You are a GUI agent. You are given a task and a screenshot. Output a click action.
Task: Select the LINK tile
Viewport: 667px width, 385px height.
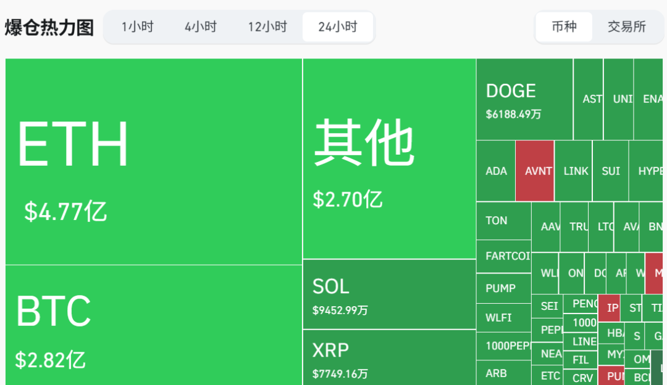(573, 171)
